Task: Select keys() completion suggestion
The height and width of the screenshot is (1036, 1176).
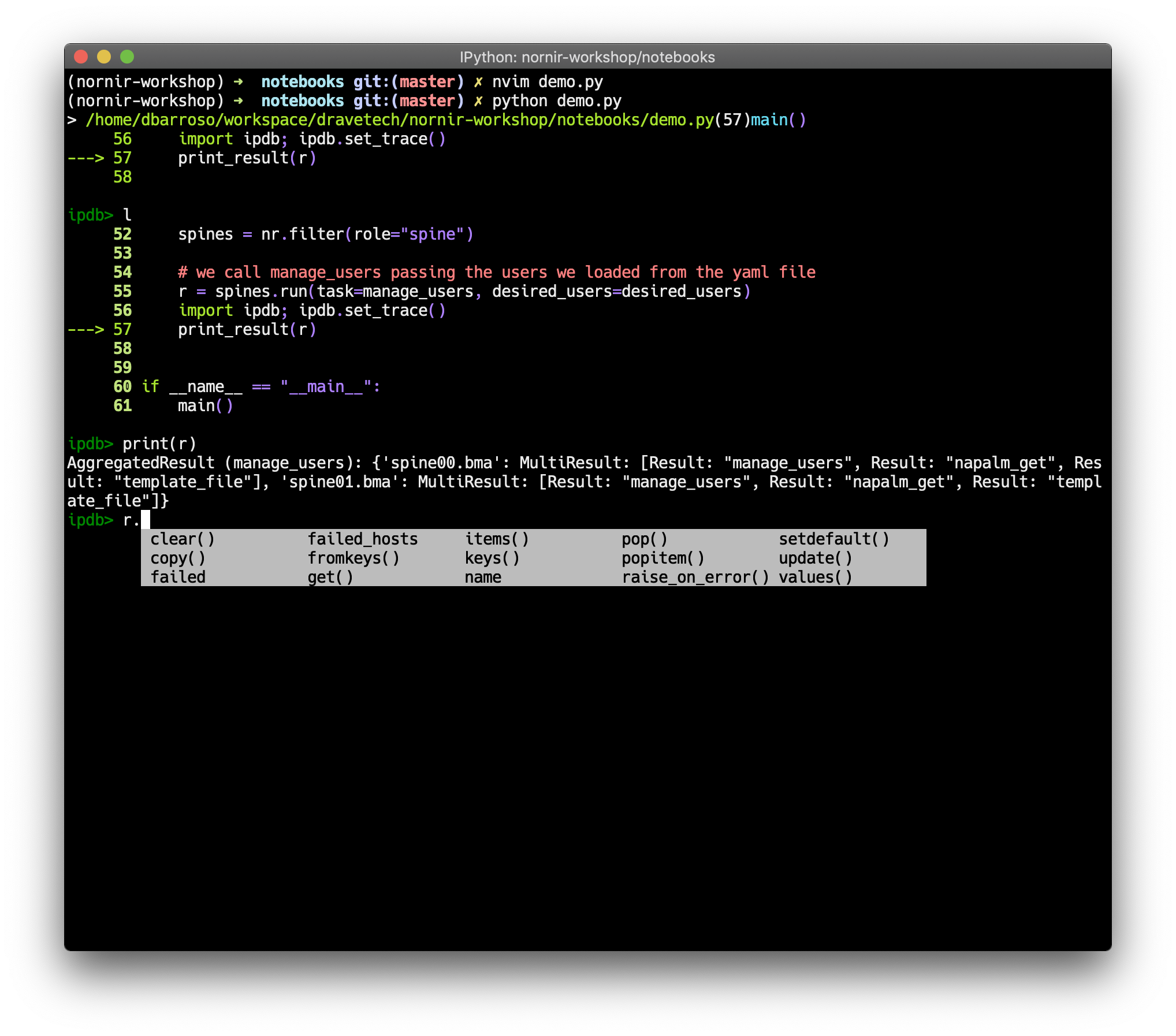Action: point(492,558)
